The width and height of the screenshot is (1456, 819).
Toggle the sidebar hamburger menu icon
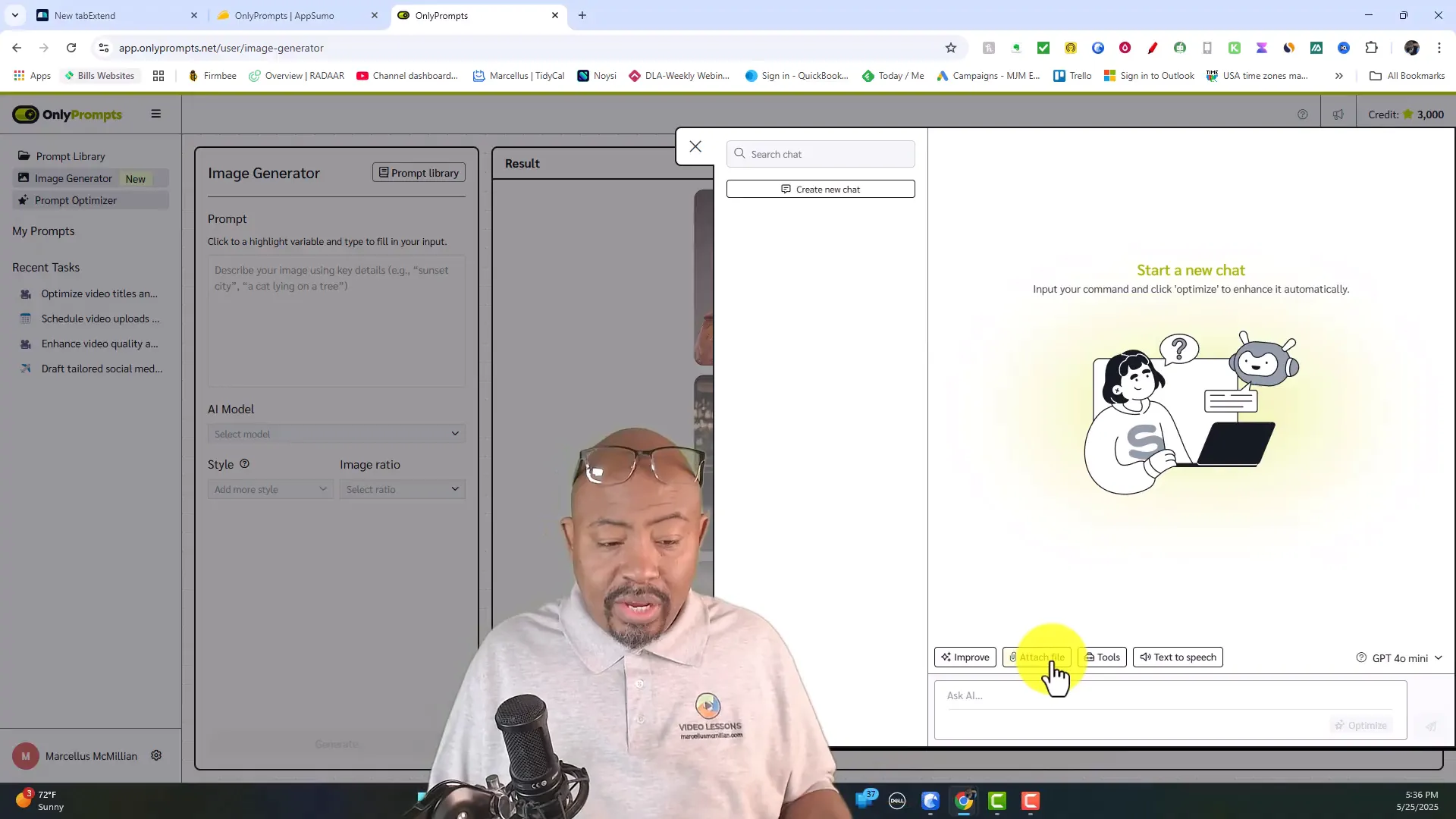pos(156,114)
